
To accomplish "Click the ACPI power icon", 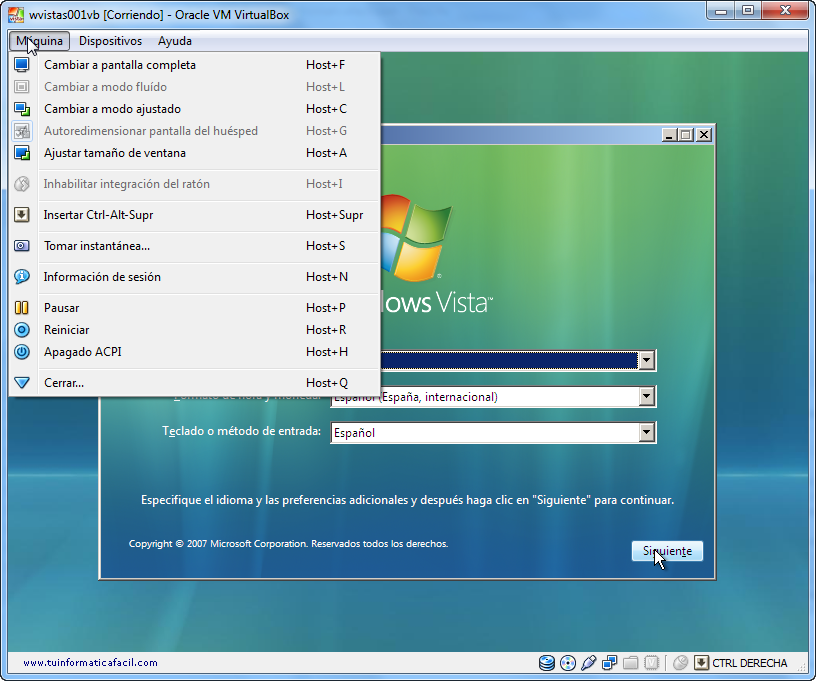I will (21, 352).
